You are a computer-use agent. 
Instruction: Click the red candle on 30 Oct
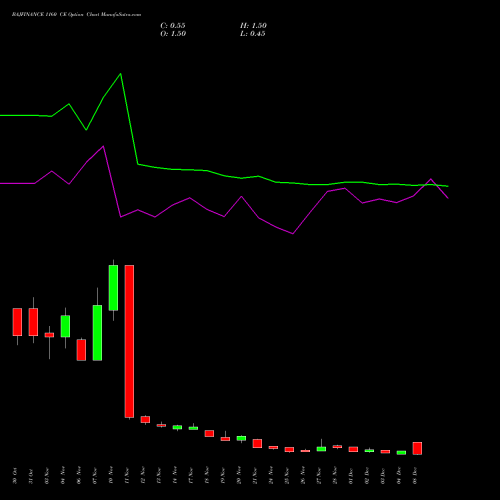click(17, 322)
